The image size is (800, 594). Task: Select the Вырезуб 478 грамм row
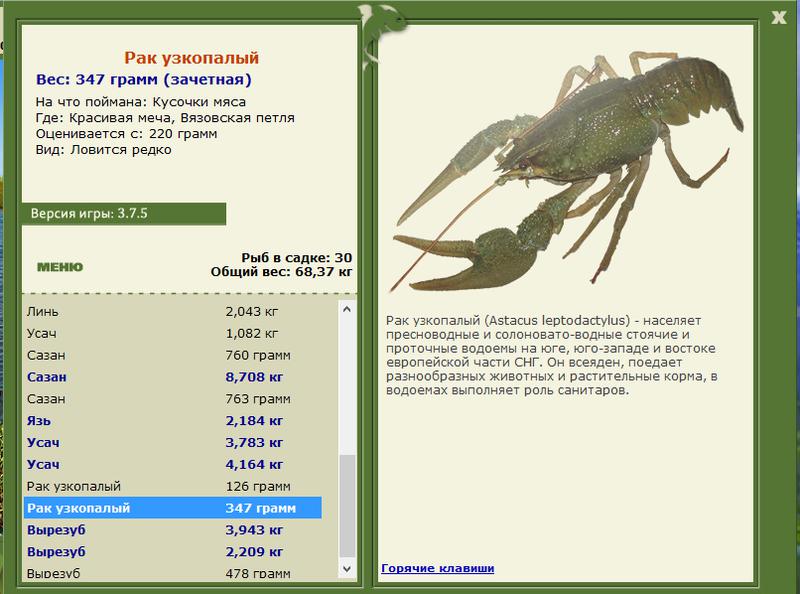(x=173, y=573)
